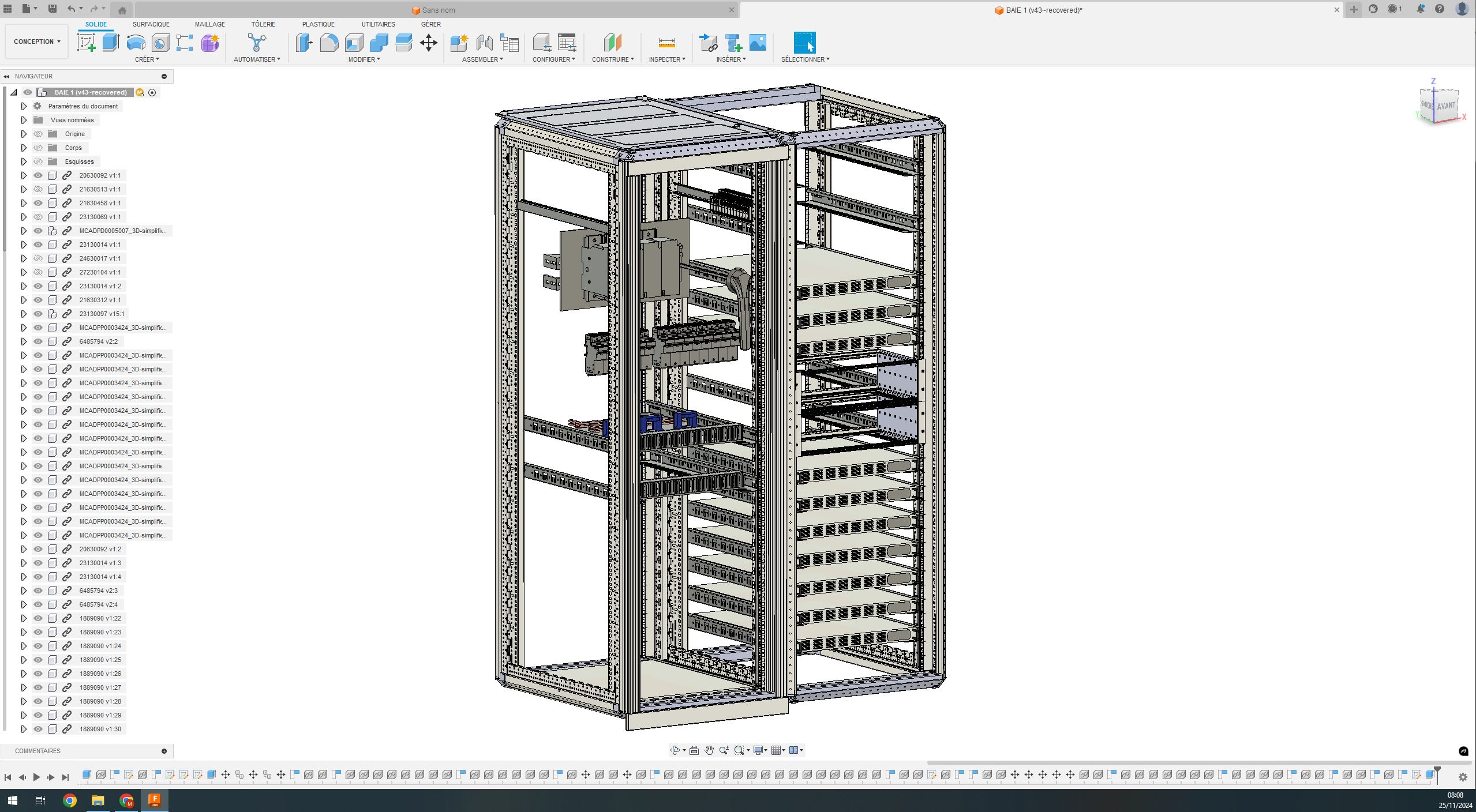Open the CONCEPTION workspace dropdown
Image resolution: width=1476 pixels, height=812 pixels.
tap(37, 42)
